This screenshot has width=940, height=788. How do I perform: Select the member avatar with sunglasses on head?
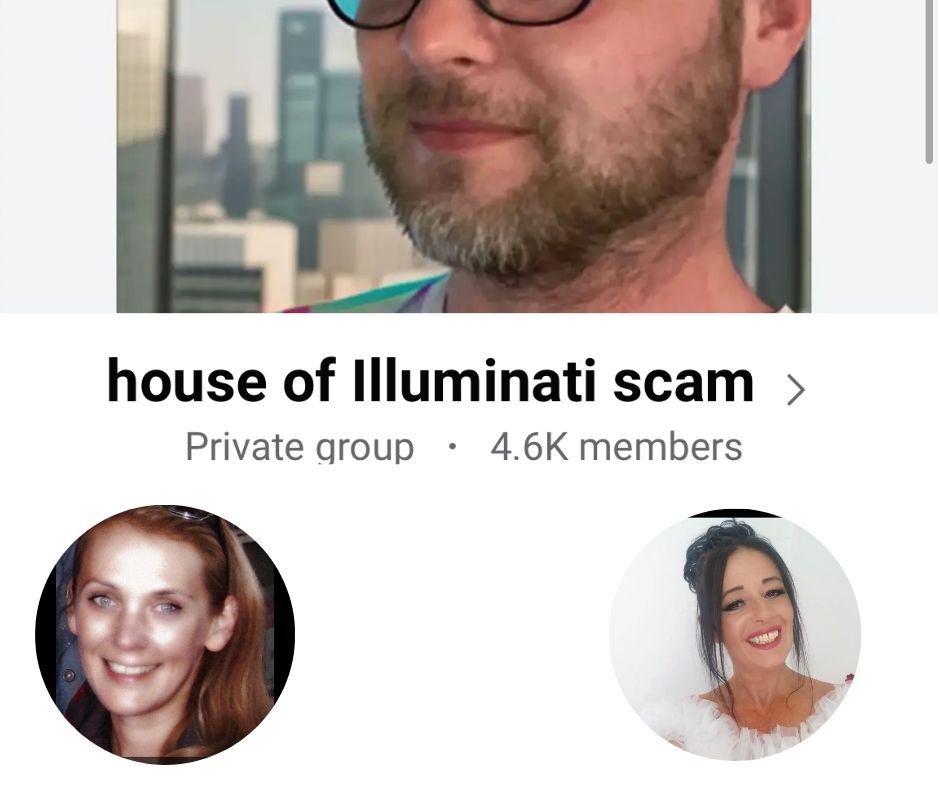pyautogui.click(x=165, y=634)
